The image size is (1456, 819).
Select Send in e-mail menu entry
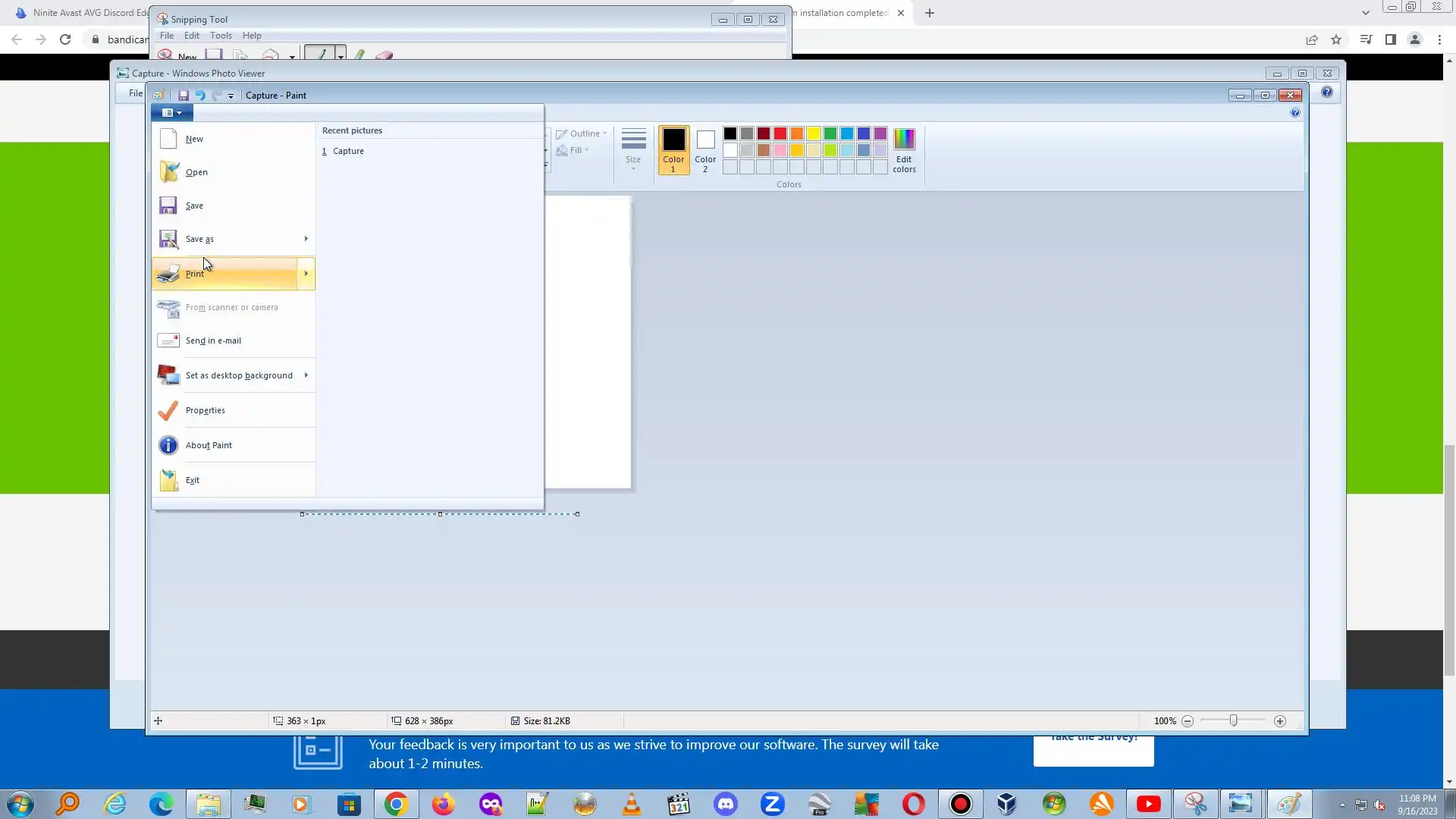(213, 340)
